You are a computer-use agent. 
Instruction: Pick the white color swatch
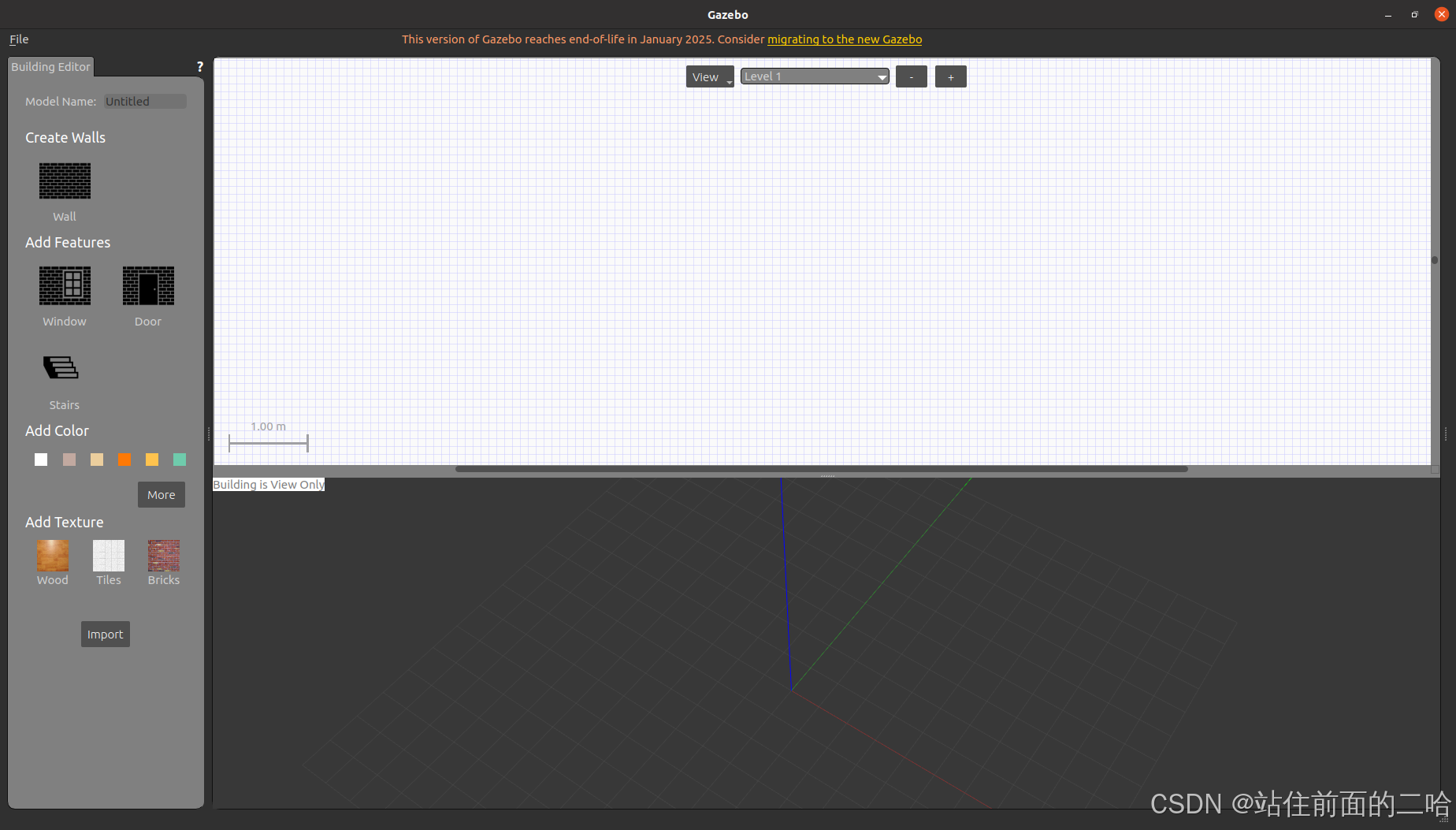(x=41, y=460)
